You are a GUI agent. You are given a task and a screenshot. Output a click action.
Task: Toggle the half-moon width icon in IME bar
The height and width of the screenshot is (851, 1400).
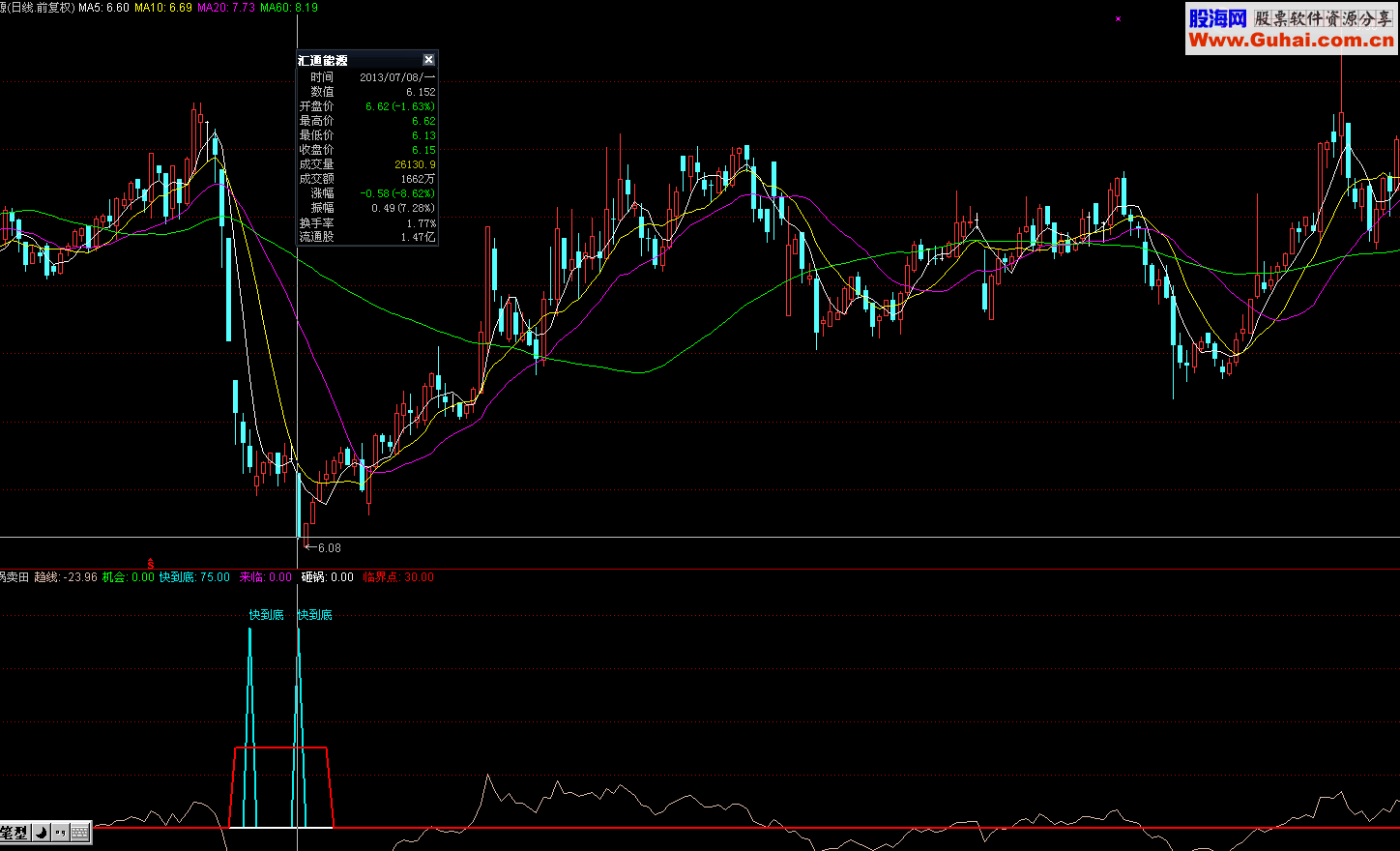click(x=42, y=833)
